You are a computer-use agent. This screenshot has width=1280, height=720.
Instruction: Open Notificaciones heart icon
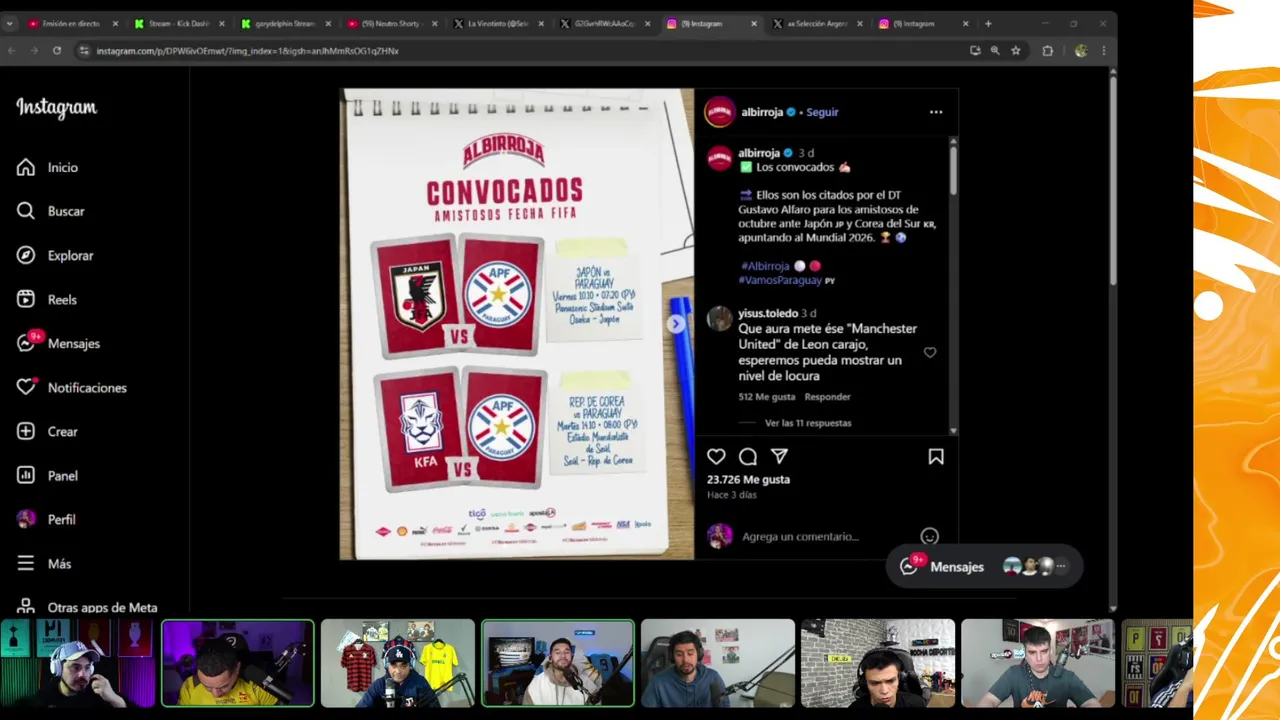[26, 387]
